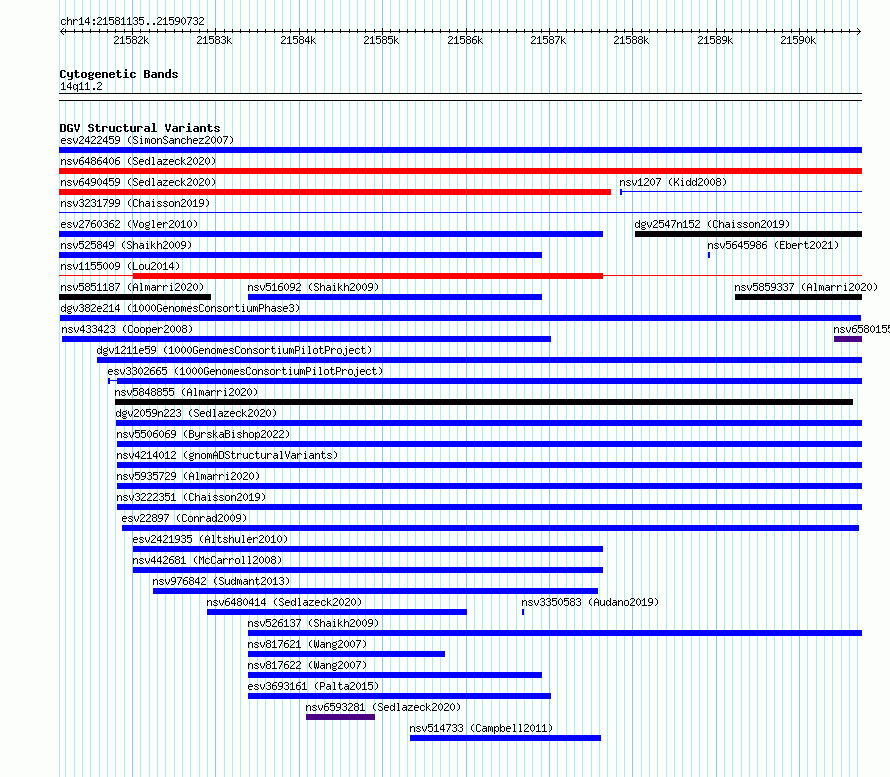Click nsv976842 (Sudmant2013) label
This screenshot has height=777, width=890.
coord(221,581)
